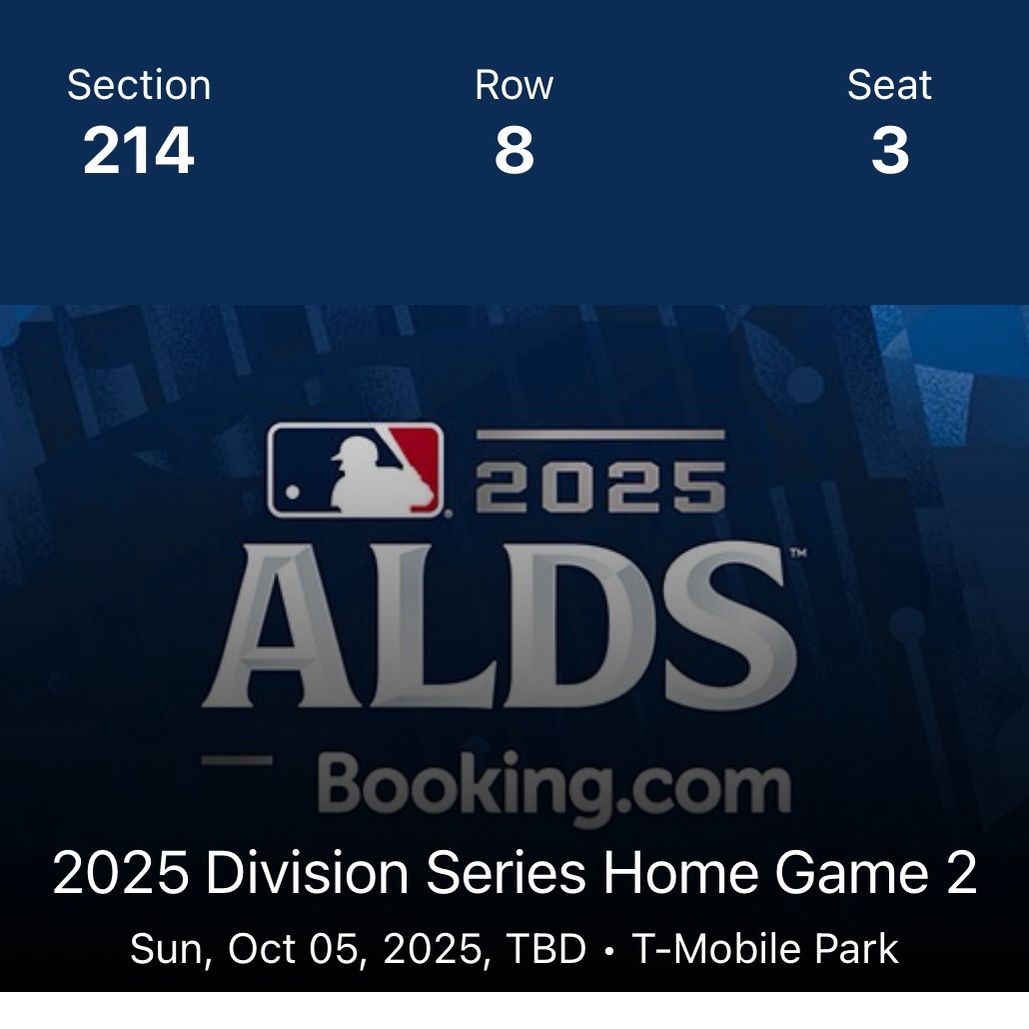Screen dimensions: 1029x1029
Task: Tap the TM trademark symbol beside ALDS
Action: 798,553
